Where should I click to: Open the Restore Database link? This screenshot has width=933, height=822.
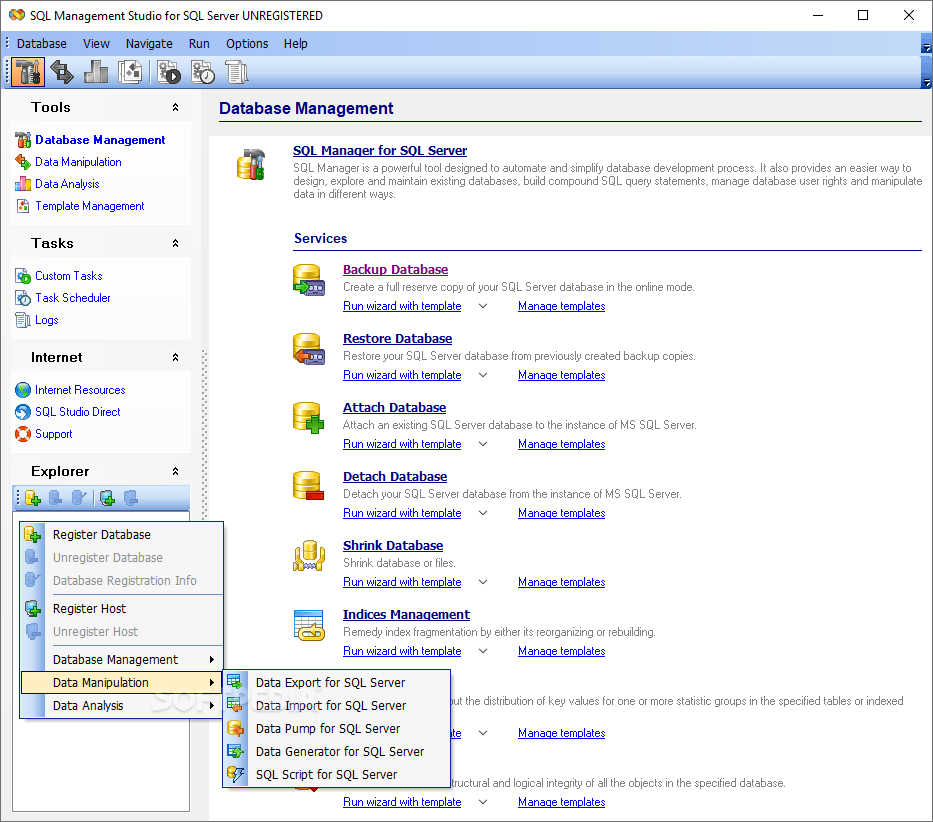[397, 338]
